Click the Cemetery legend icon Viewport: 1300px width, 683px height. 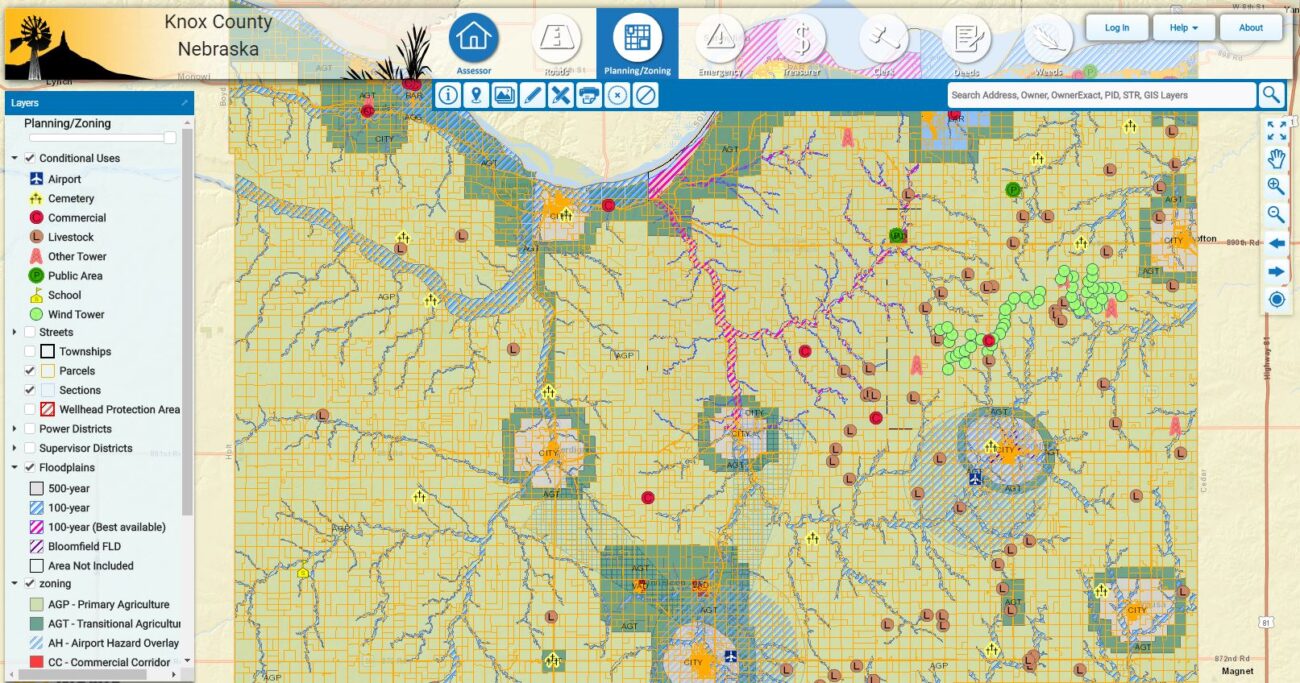click(36, 198)
